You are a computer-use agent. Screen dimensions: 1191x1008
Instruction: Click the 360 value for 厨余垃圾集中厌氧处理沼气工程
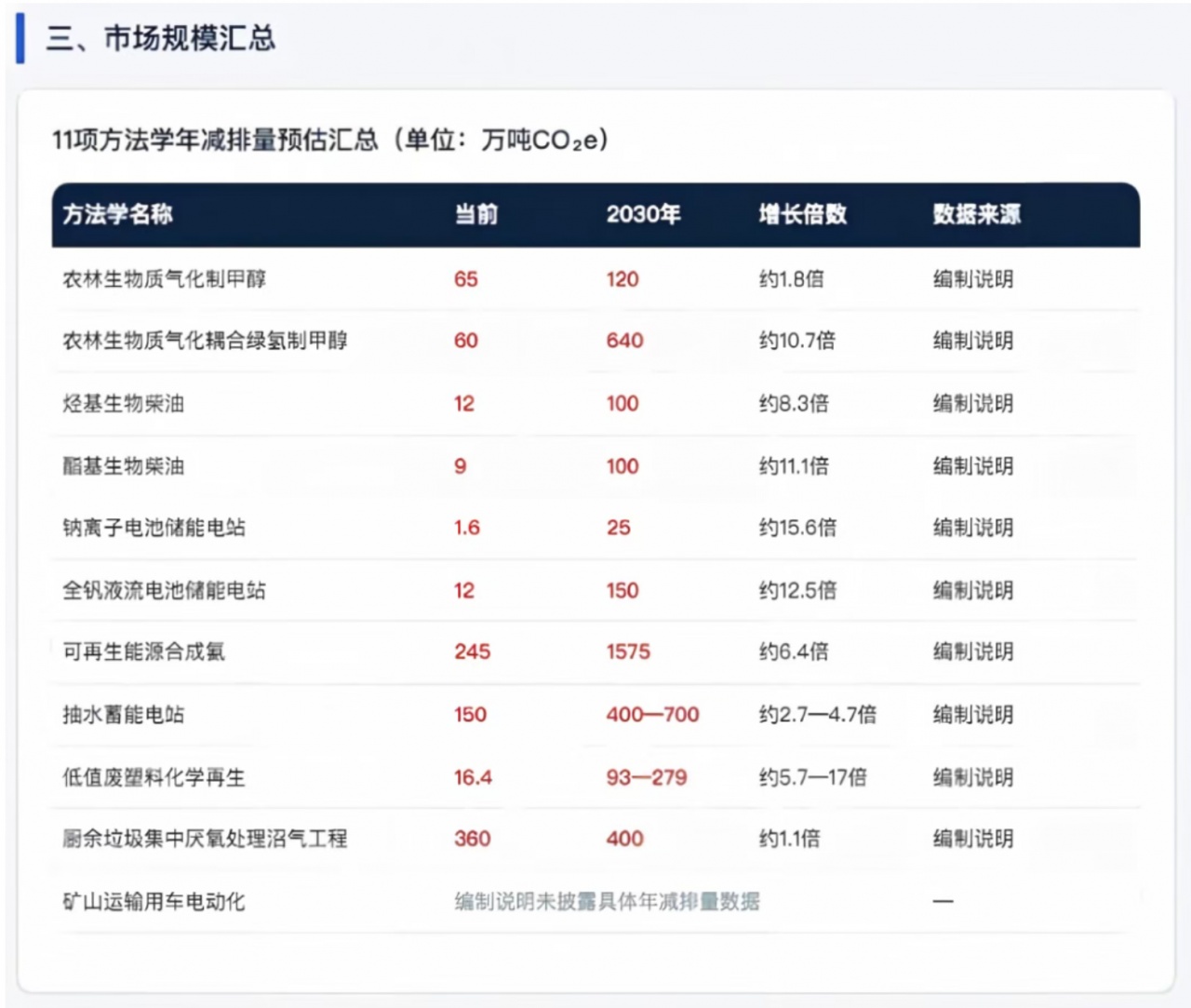pyautogui.click(x=473, y=839)
